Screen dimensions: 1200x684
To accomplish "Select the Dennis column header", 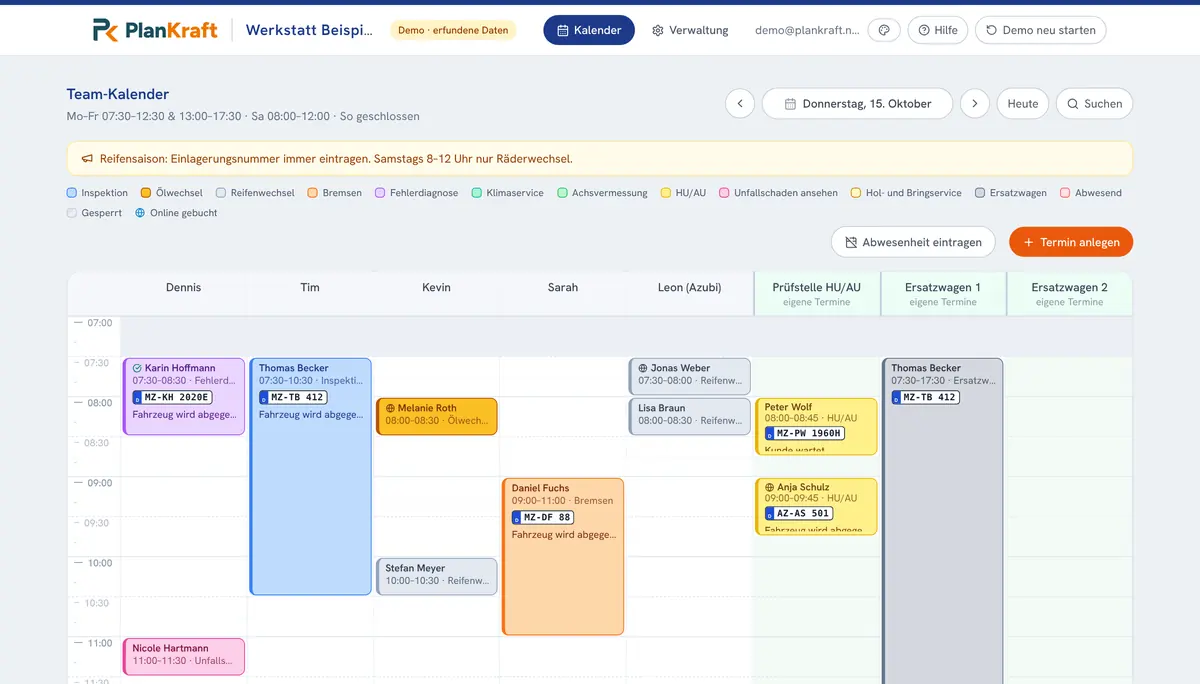I will tap(184, 288).
